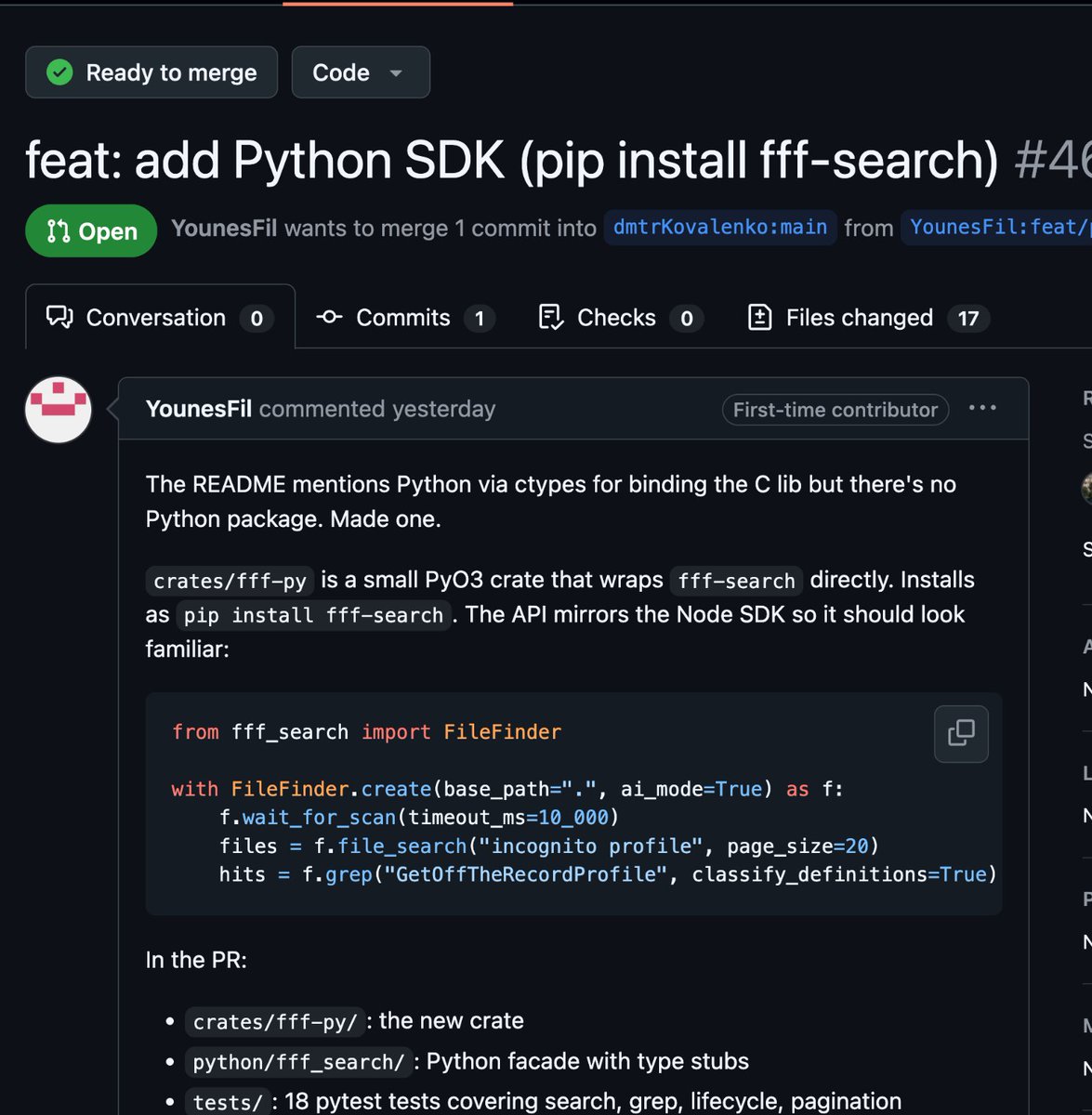Click the First-time contributor badge
Image resolution: width=1092 pixels, height=1115 pixels.
[x=835, y=410]
